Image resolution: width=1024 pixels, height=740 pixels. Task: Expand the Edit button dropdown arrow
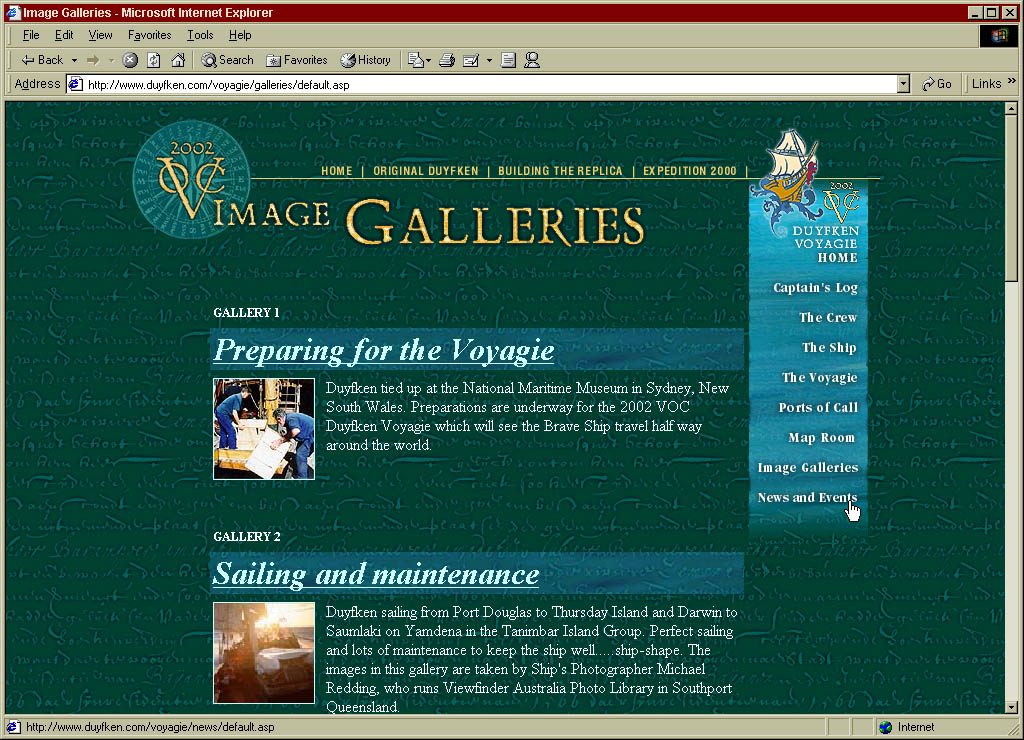(x=489, y=60)
